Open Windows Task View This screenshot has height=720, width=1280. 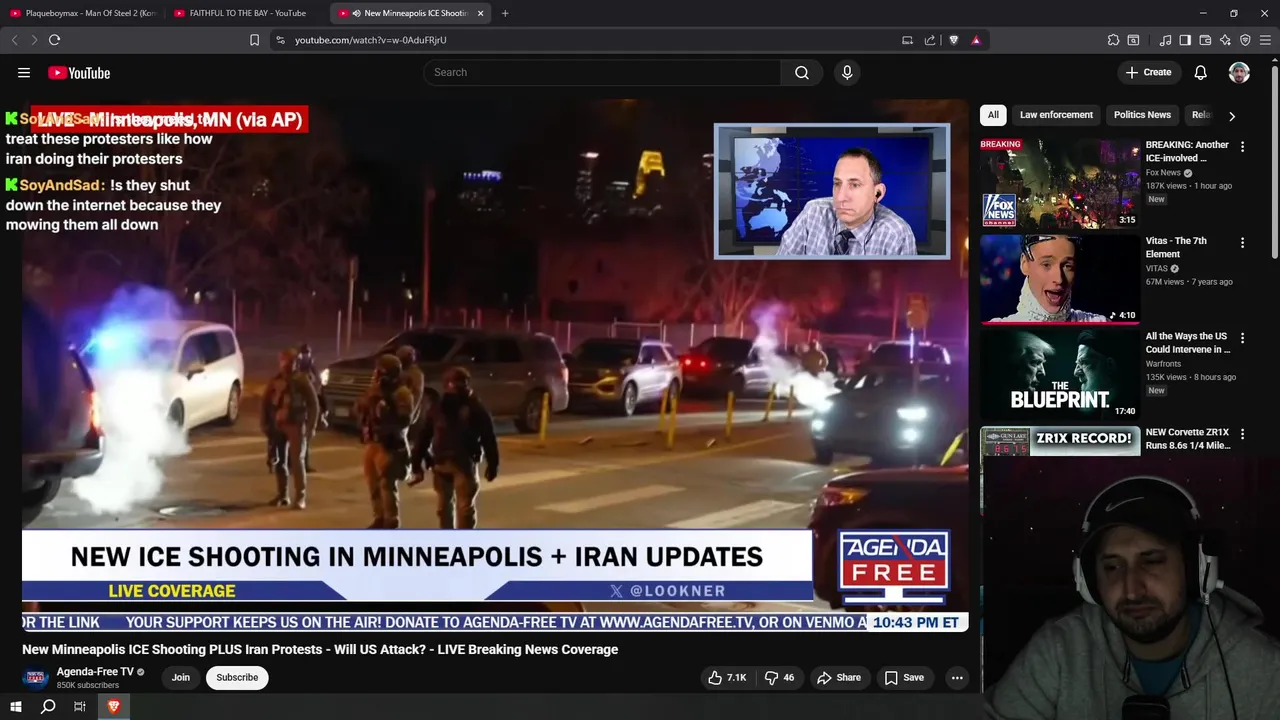click(x=80, y=706)
